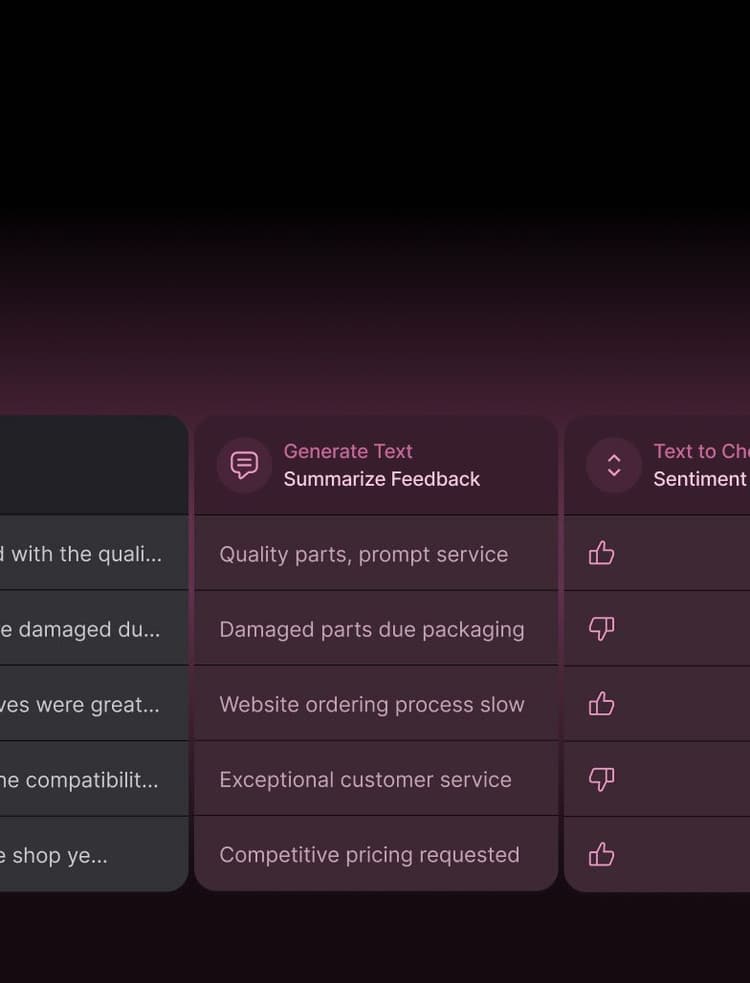Select the Sentiment column title
The image size is (750, 983).
click(x=699, y=479)
